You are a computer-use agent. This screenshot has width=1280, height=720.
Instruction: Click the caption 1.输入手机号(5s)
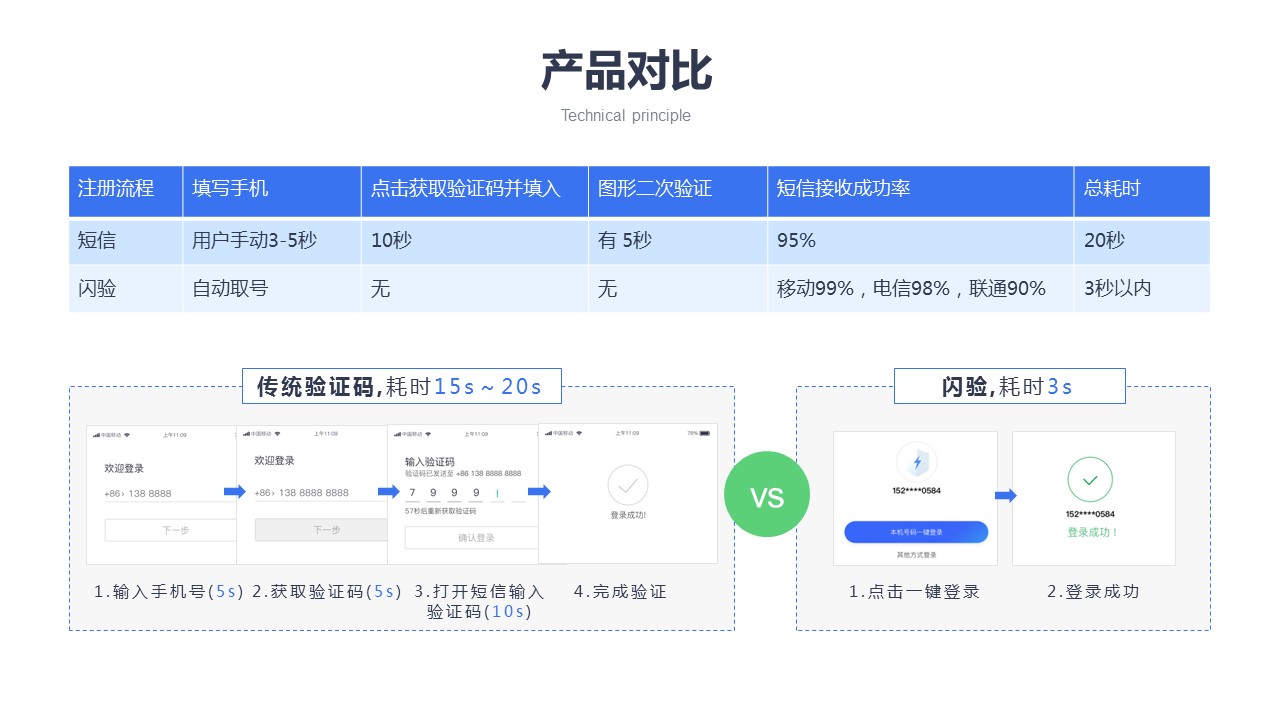tap(169, 591)
